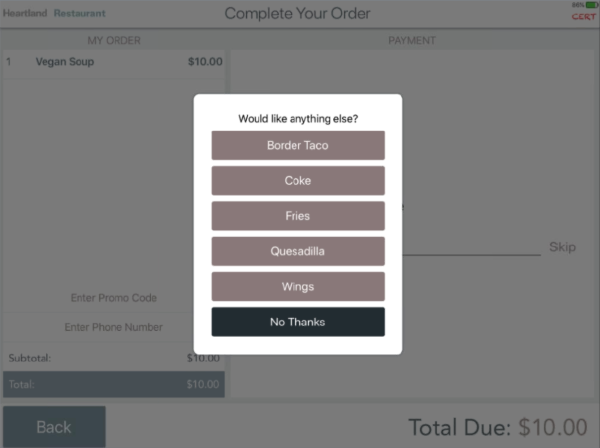
Task: Click the Subtotal row
Action: pyautogui.click(x=114, y=357)
